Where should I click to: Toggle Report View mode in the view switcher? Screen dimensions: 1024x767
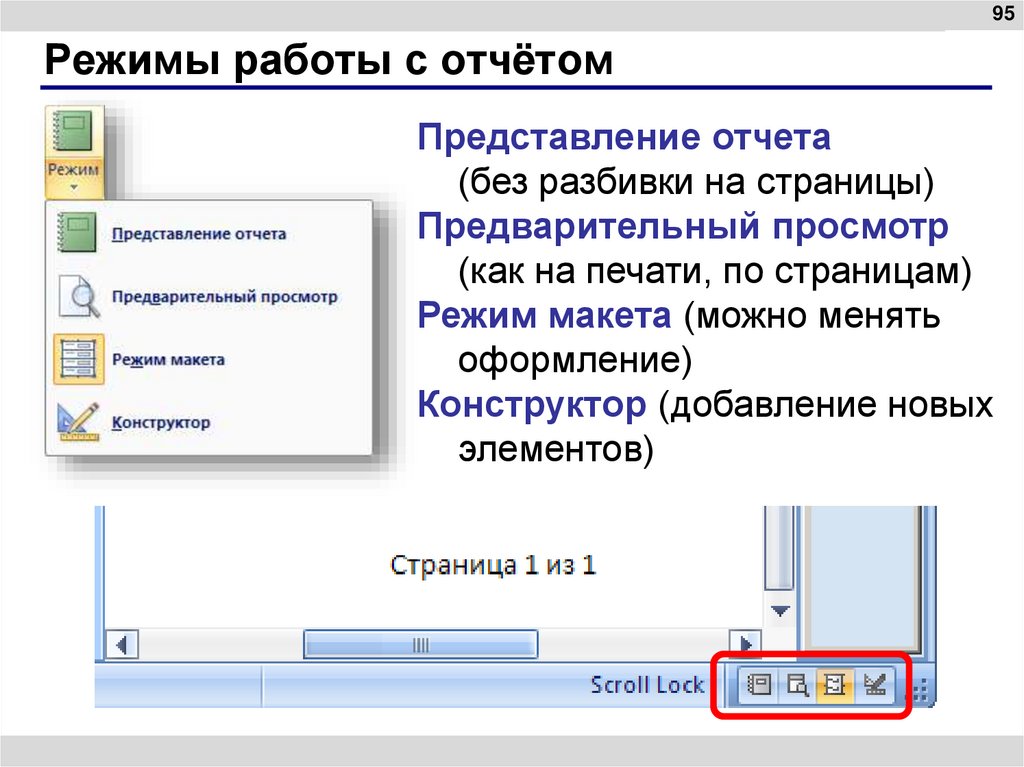tap(758, 685)
